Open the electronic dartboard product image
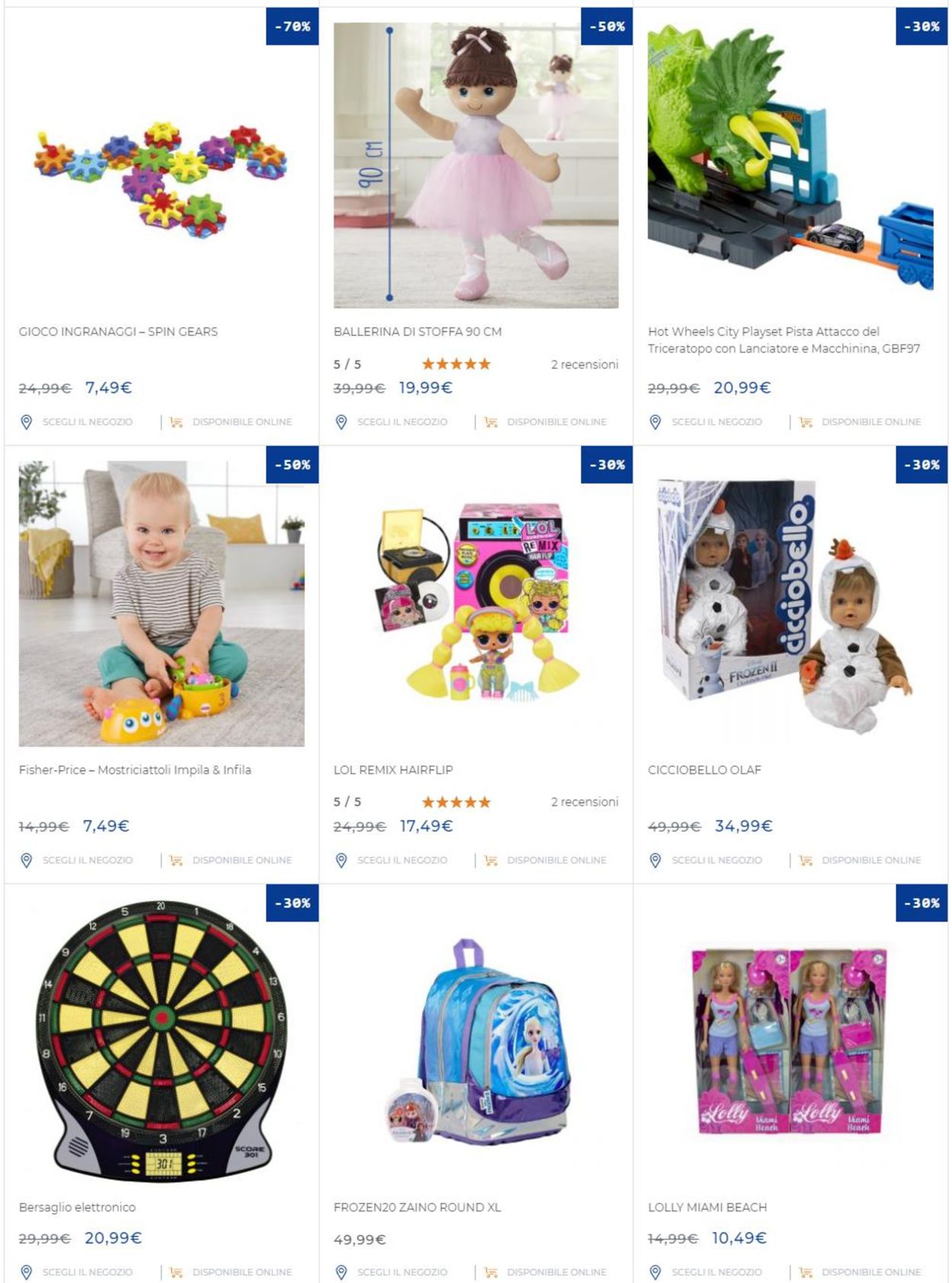This screenshot has height=1283, width=952. (x=161, y=1041)
